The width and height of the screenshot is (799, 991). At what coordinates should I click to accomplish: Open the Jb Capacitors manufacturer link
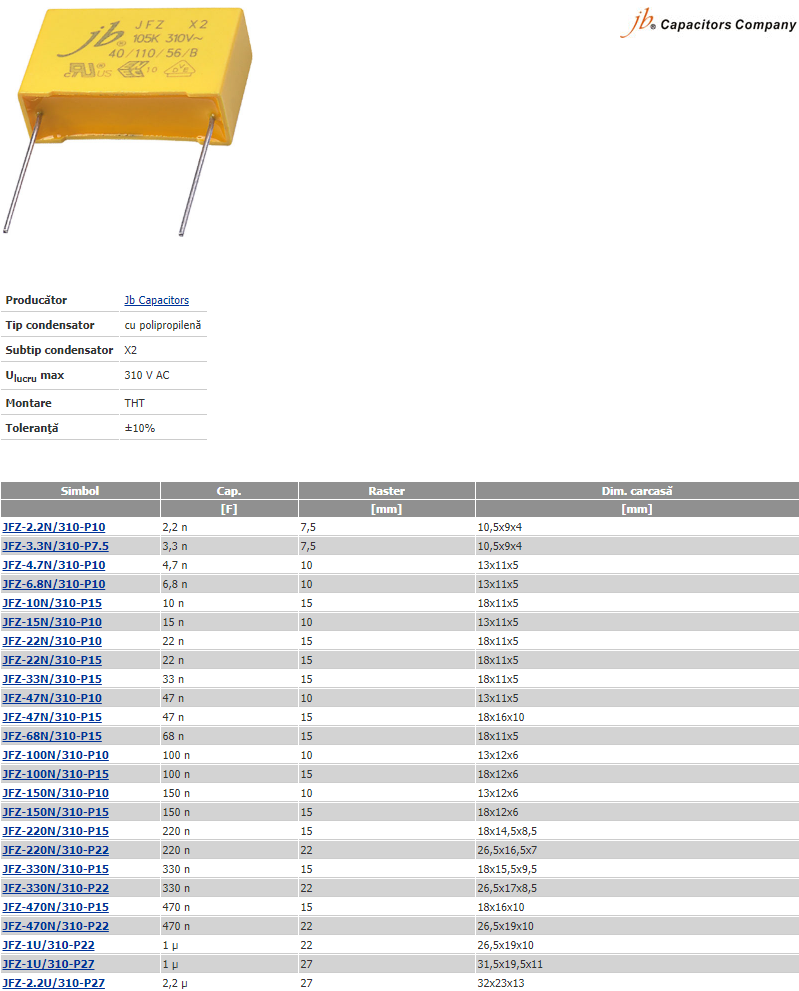click(x=156, y=300)
